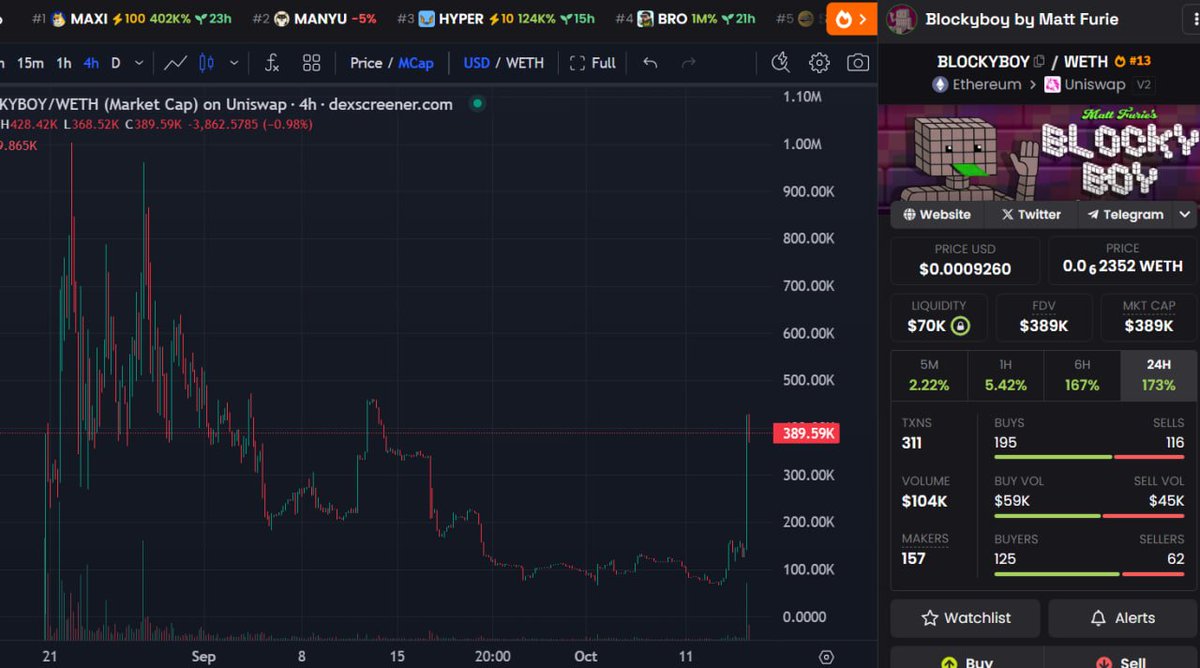
Task: Open the indicators fx icon
Action: pyautogui.click(x=271, y=63)
